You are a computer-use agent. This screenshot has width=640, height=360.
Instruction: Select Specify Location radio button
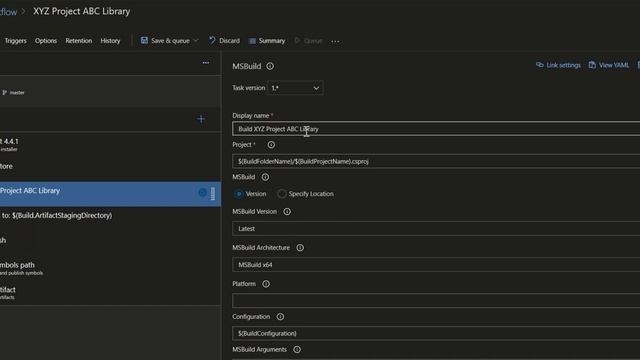(282, 194)
